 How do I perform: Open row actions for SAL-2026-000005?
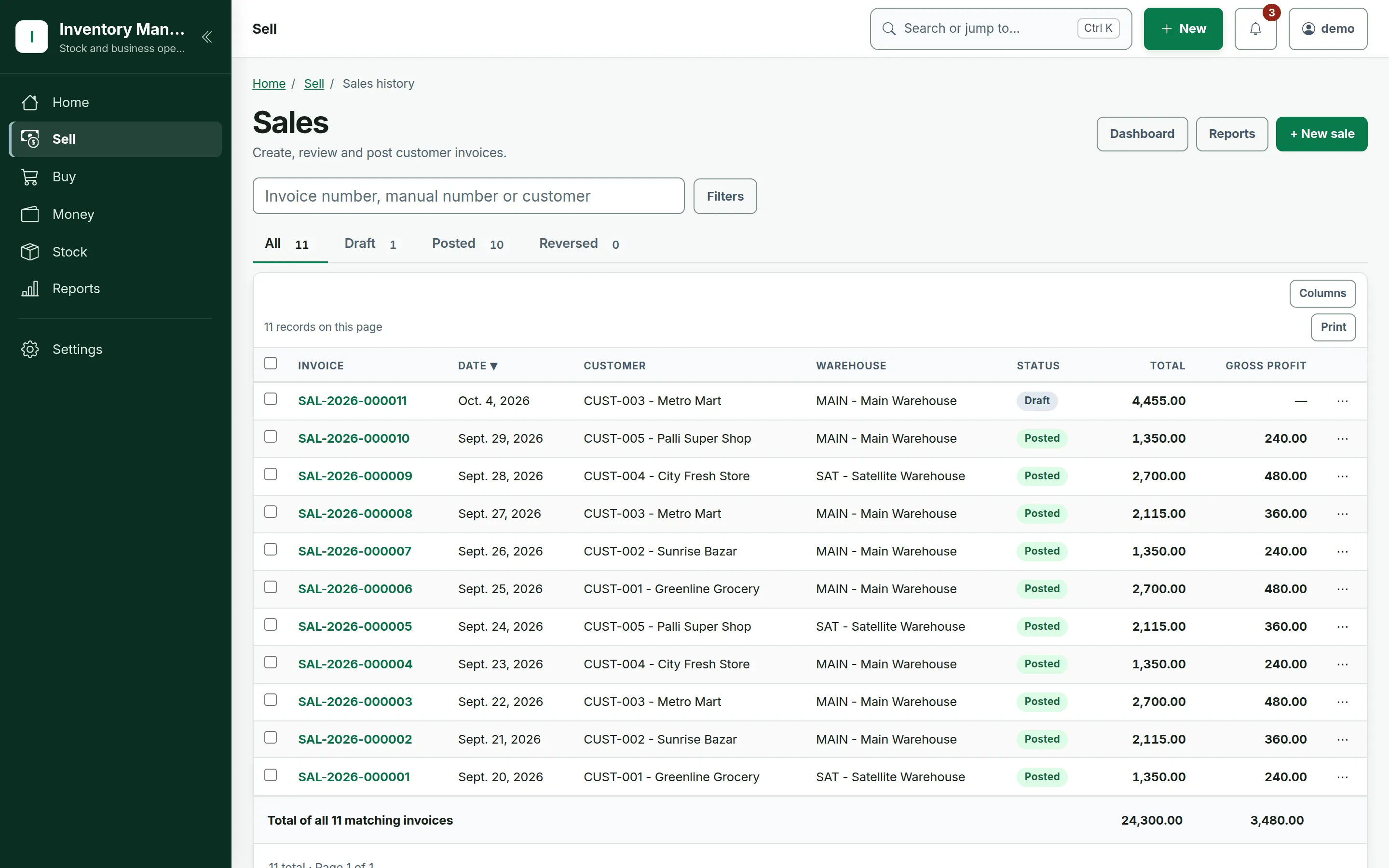click(x=1342, y=627)
